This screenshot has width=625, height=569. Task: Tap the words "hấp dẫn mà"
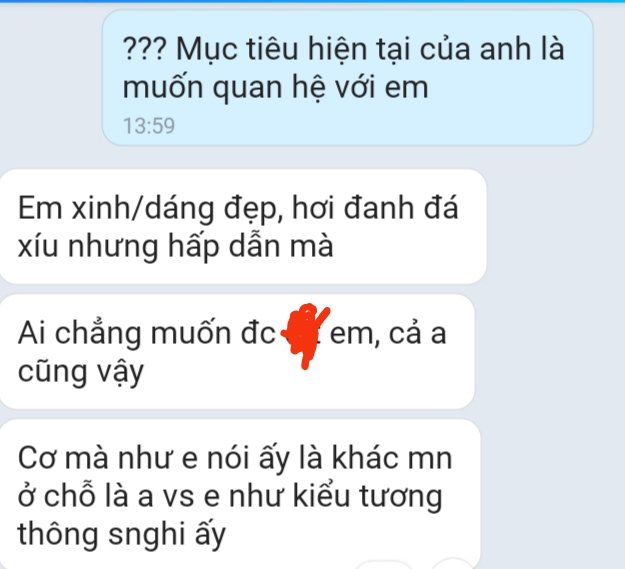(x=250, y=246)
